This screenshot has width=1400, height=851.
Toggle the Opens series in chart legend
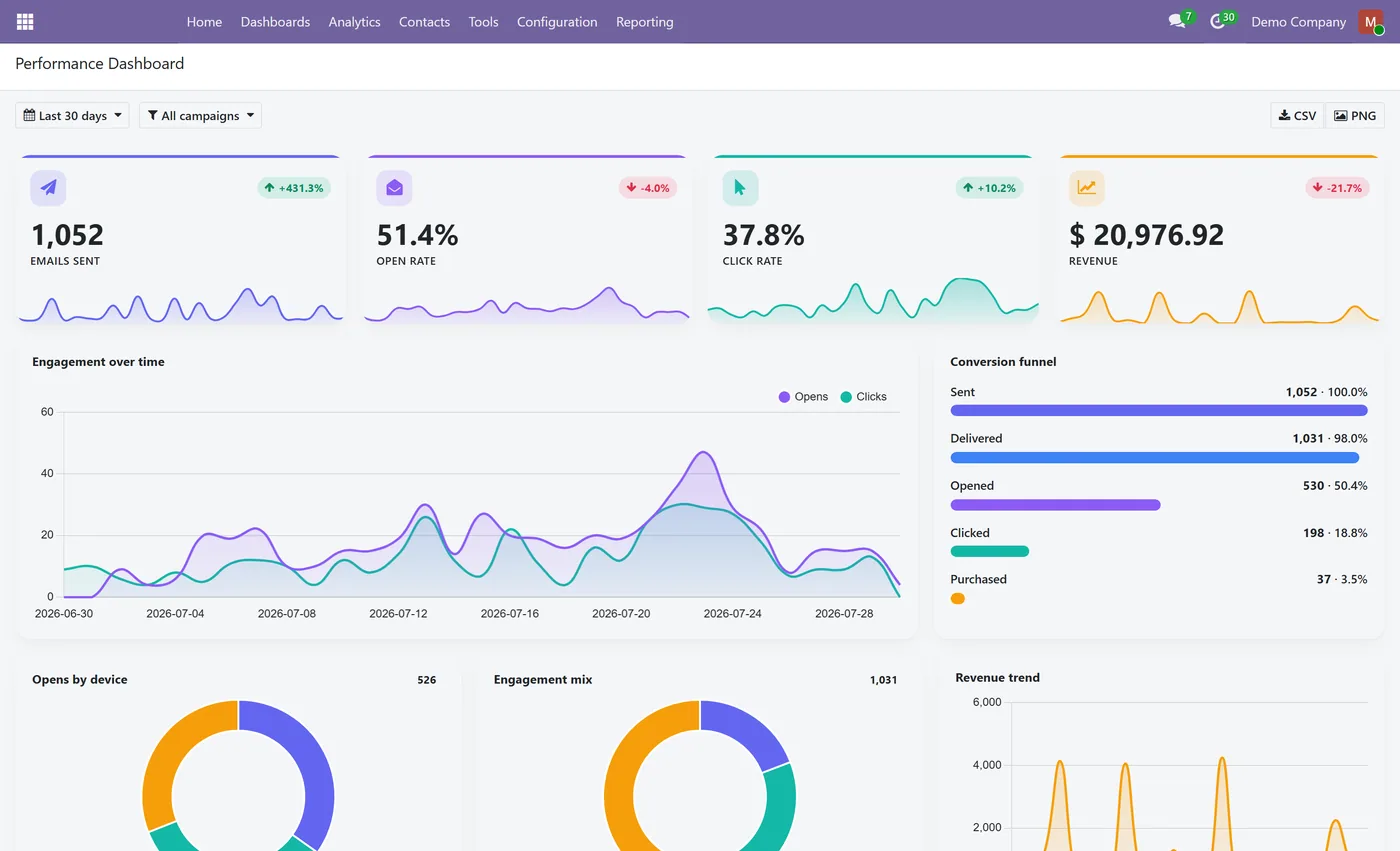point(803,397)
